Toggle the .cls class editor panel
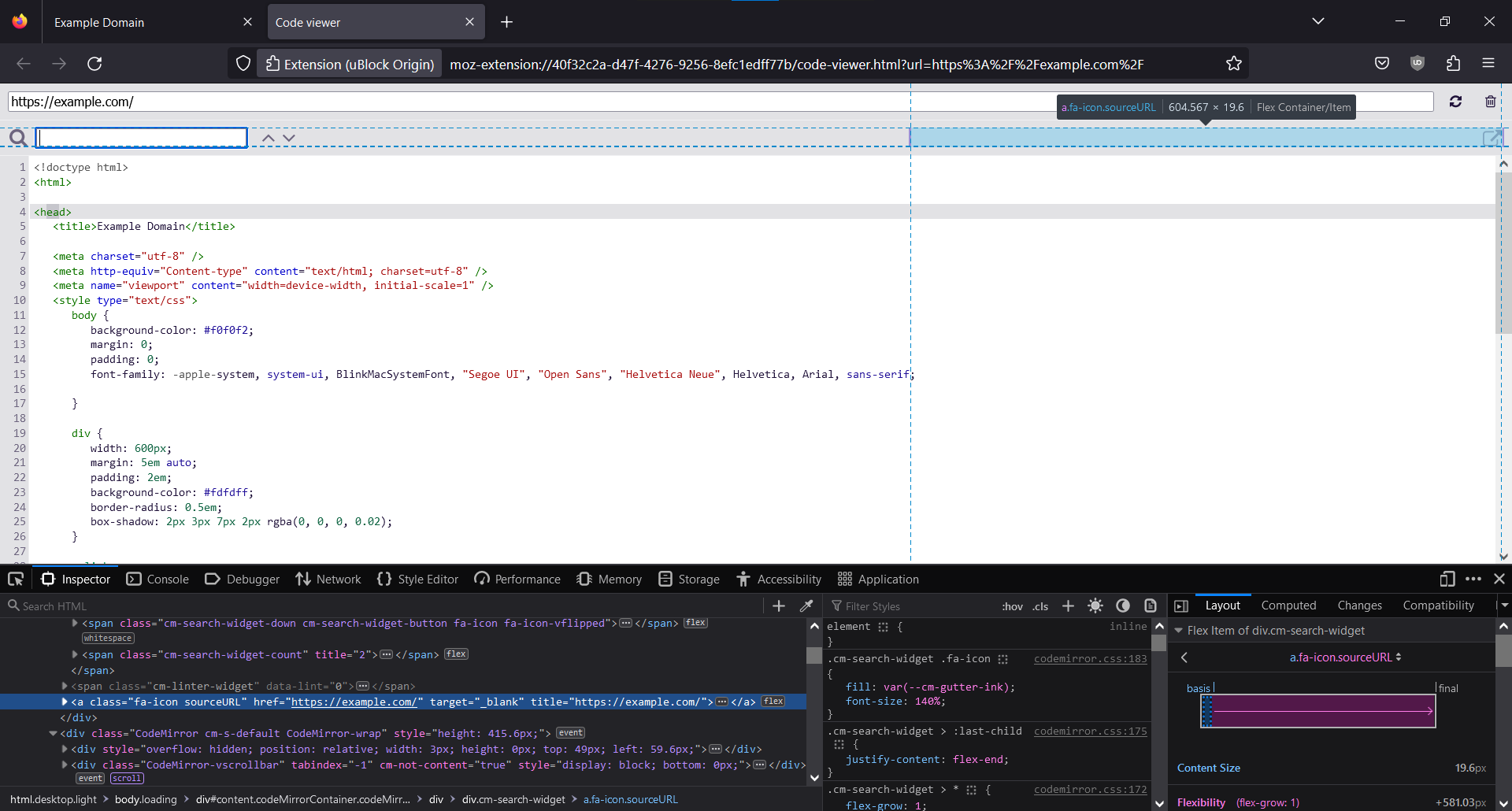The width and height of the screenshot is (1512, 811). (x=1040, y=605)
